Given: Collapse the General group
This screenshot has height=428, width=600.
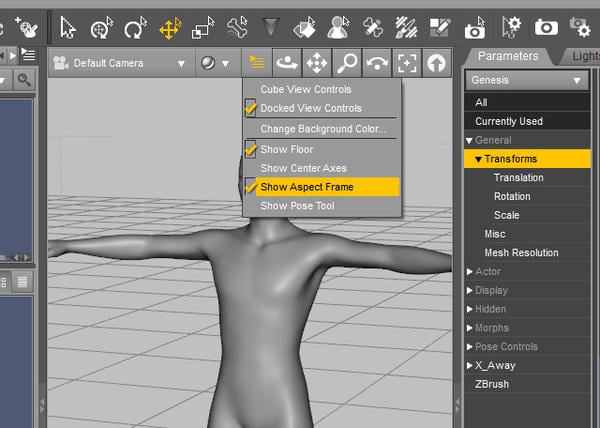Looking at the screenshot, I should [470, 141].
